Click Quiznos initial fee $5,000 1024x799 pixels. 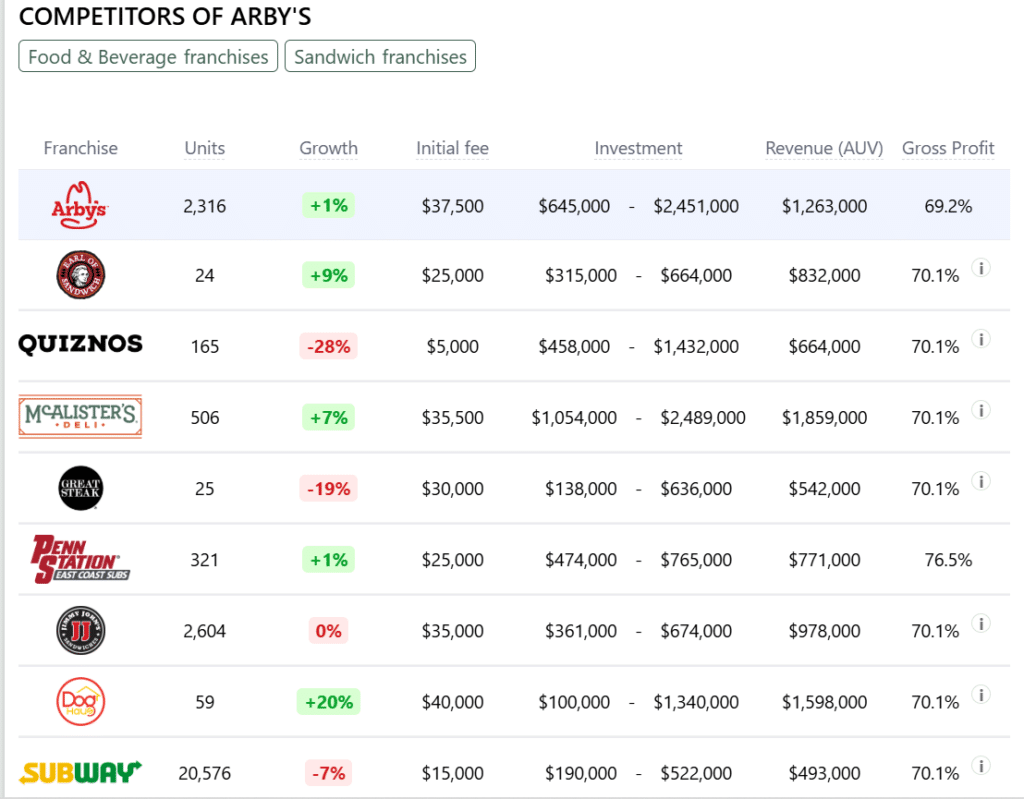pos(453,347)
